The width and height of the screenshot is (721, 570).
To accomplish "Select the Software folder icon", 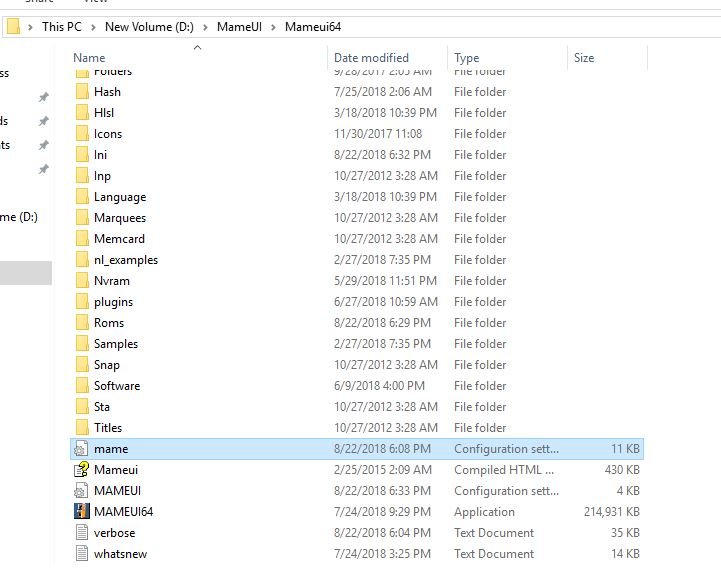I will pyautogui.click(x=82, y=386).
